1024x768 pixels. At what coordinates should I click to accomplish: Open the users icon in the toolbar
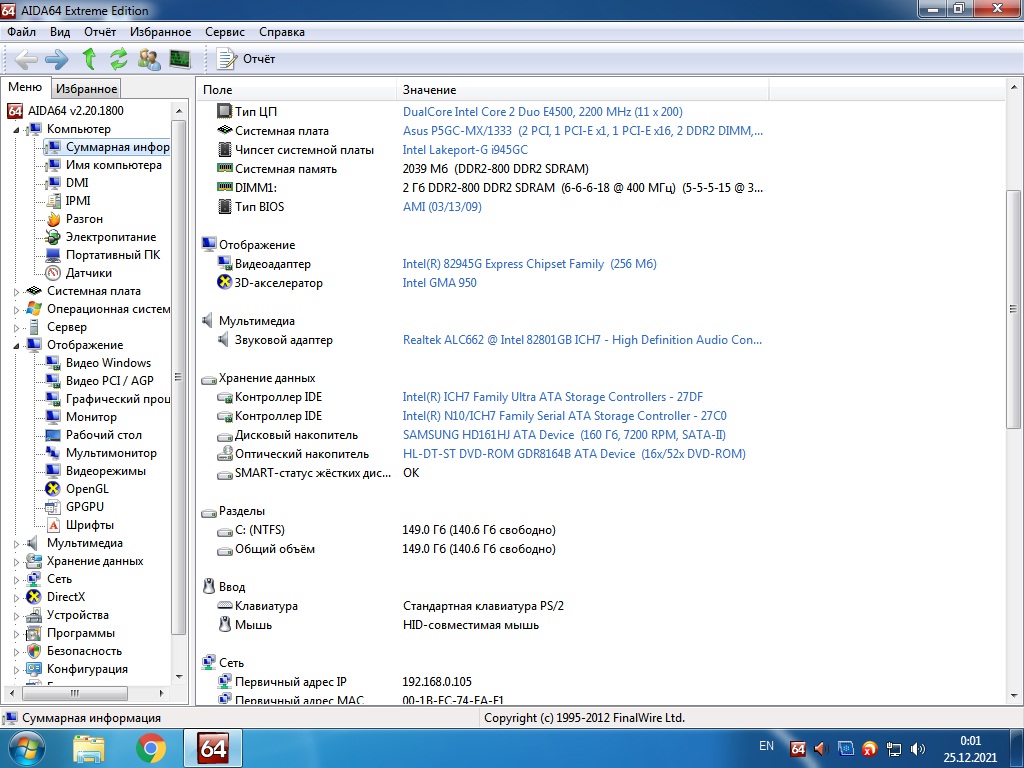pyautogui.click(x=149, y=59)
